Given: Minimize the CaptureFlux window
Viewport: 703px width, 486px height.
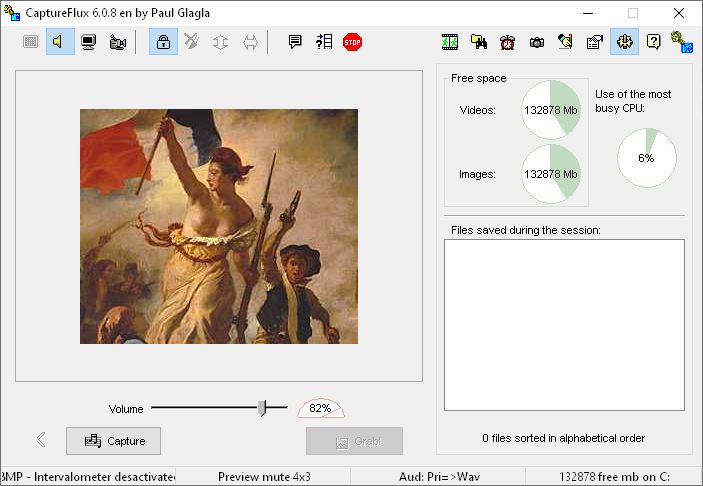Looking at the screenshot, I should coord(588,13).
